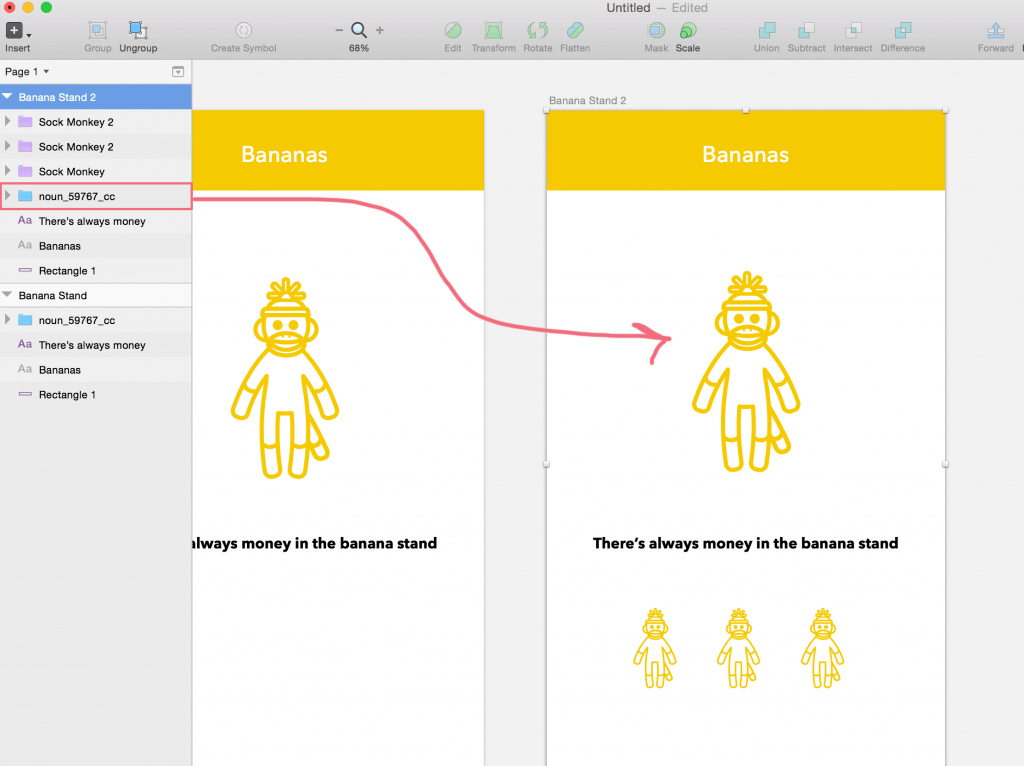
Task: Click the Subtract boolean icon
Action: click(x=807, y=31)
